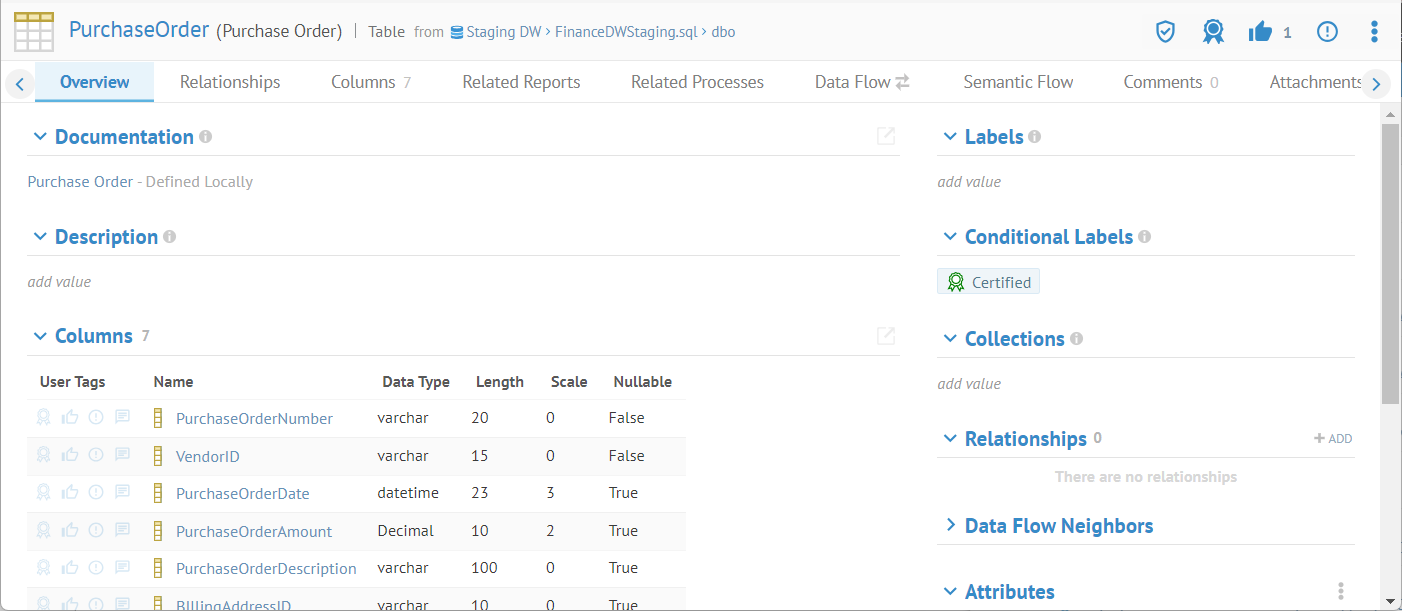Click the vertical scrollbar thumb
Screen dimensions: 1402x611
click(1389, 260)
